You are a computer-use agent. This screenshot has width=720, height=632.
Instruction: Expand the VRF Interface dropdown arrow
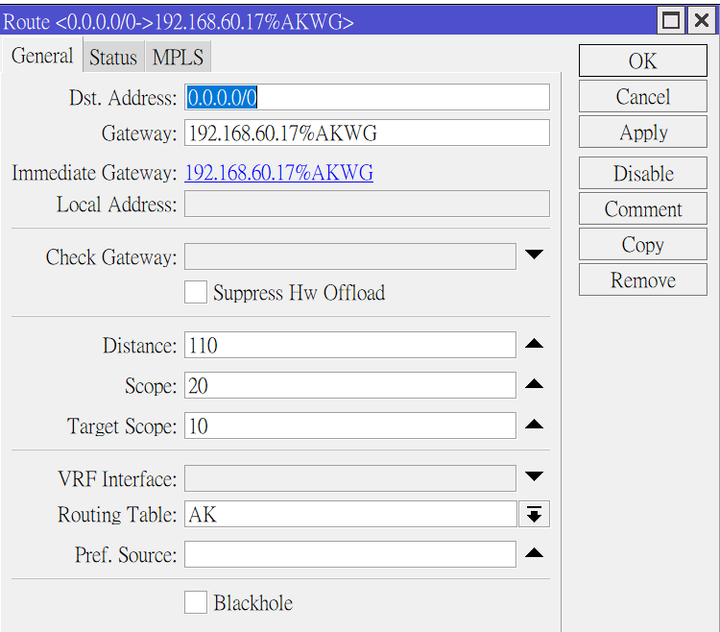click(x=534, y=476)
